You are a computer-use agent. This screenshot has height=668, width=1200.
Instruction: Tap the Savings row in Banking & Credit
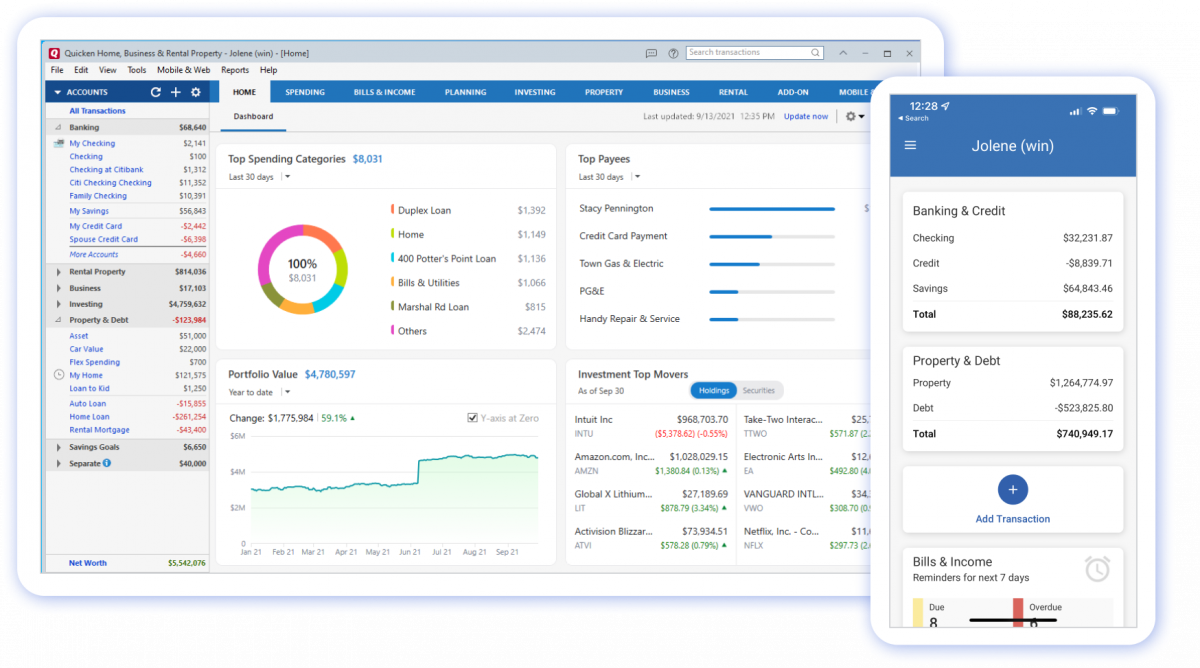click(x=1012, y=289)
